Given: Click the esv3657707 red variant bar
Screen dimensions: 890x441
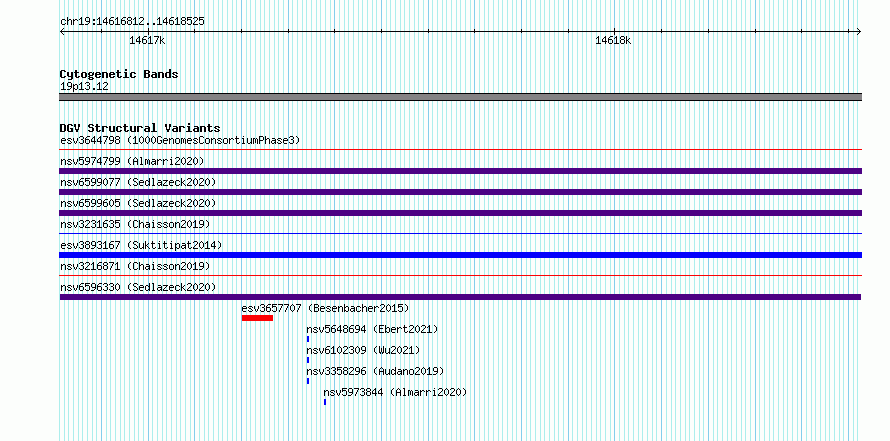Looking at the screenshot, I should (x=257, y=318).
